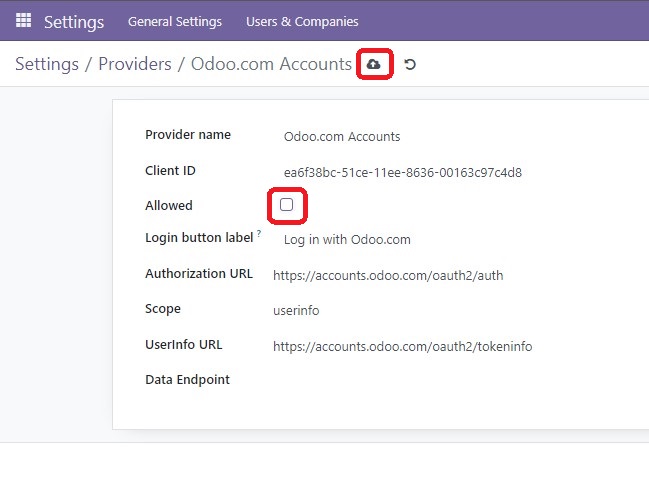
Task: Open the apps grid menu icon
Action: pyautogui.click(x=23, y=20)
